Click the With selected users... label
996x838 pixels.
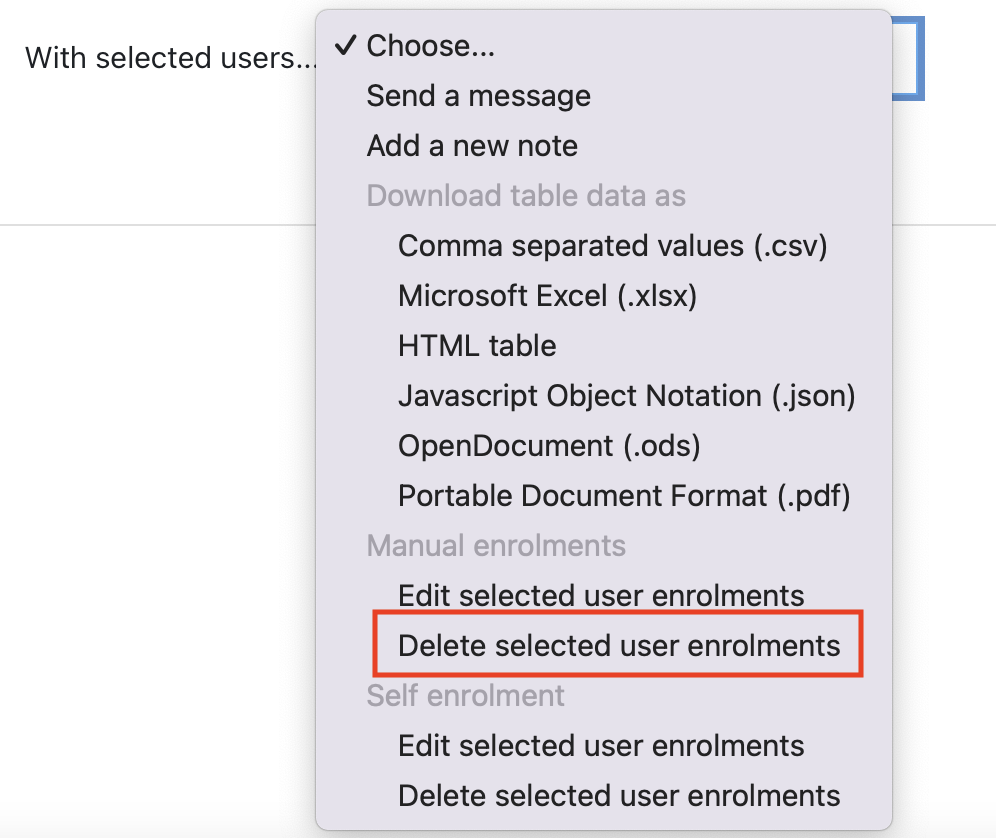(170, 58)
